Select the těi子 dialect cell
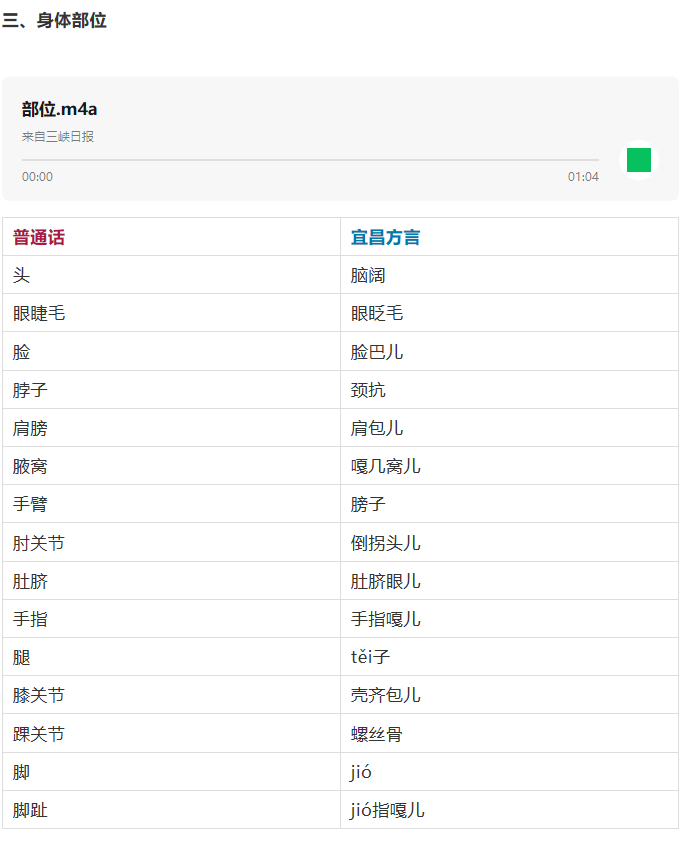This screenshot has height=843, width=683. [369, 658]
